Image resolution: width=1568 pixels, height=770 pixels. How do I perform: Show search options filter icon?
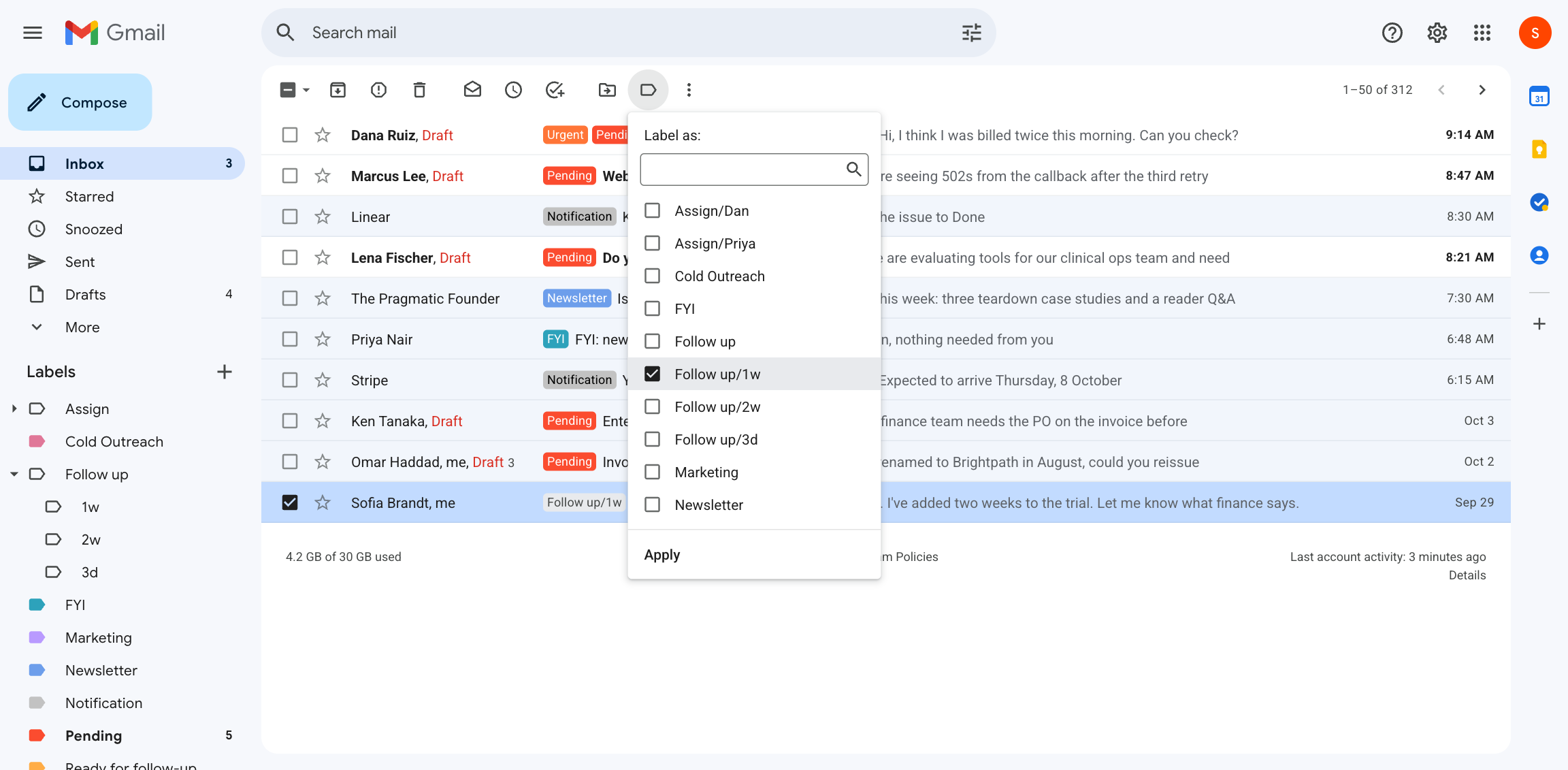click(x=971, y=33)
